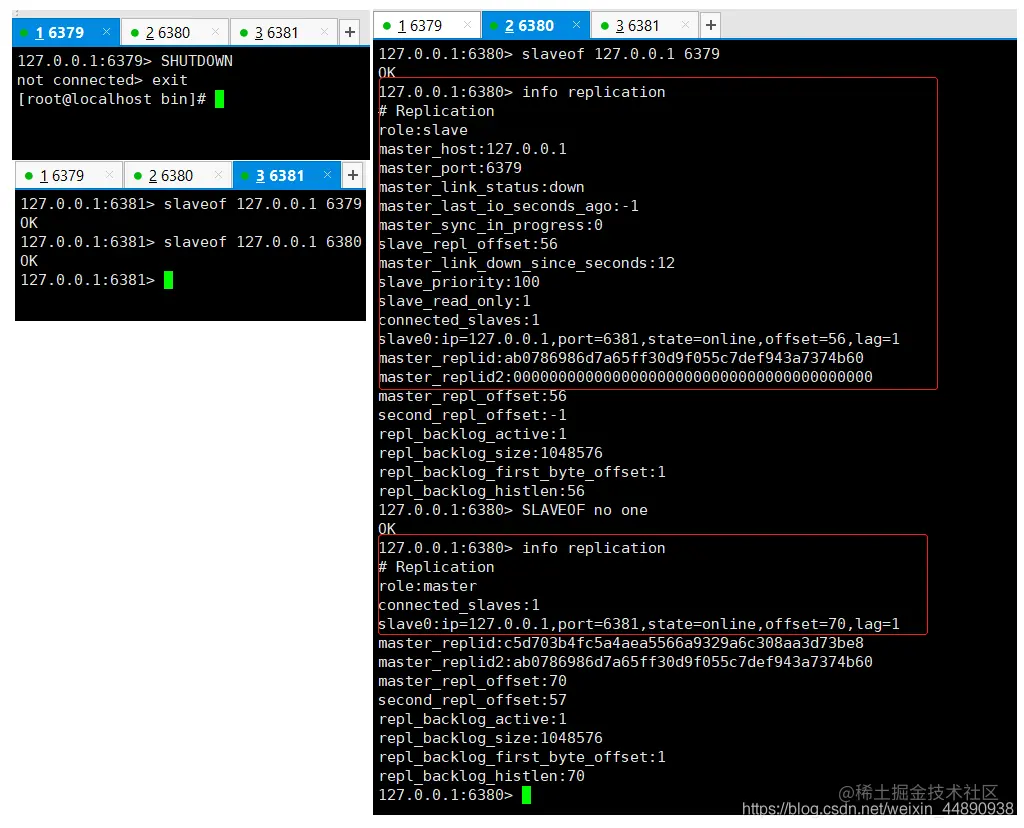The height and width of the screenshot is (828, 1024).
Task: Click master_repl_offset:70 line
Action: coord(472,680)
